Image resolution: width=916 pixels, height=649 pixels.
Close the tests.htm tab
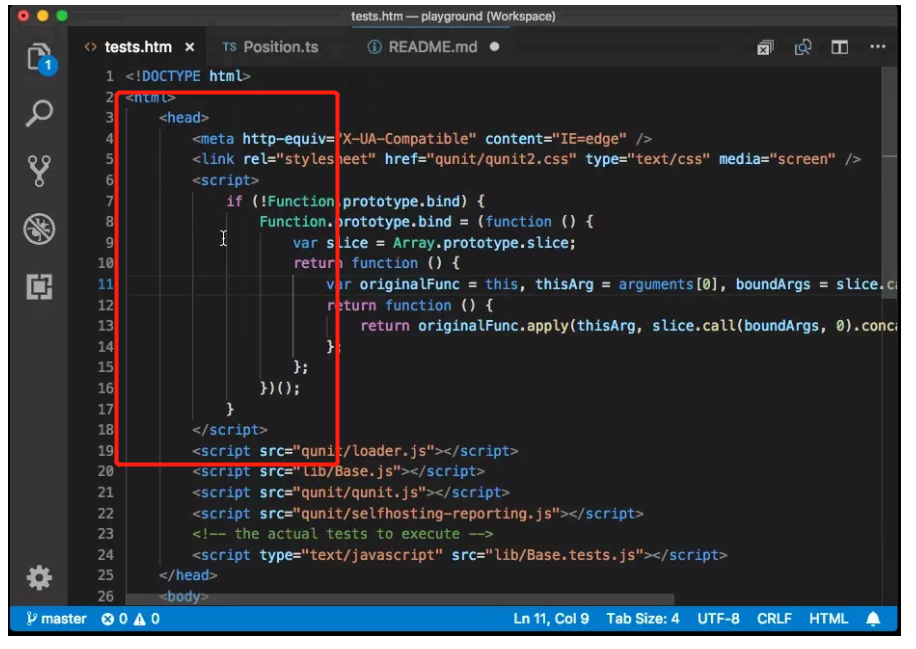point(190,47)
